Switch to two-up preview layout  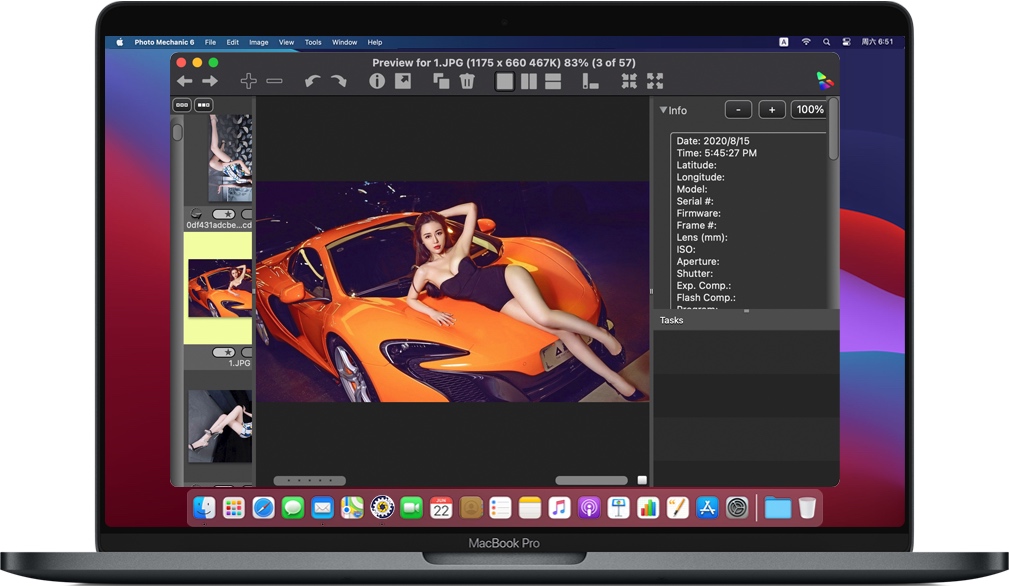pos(528,80)
